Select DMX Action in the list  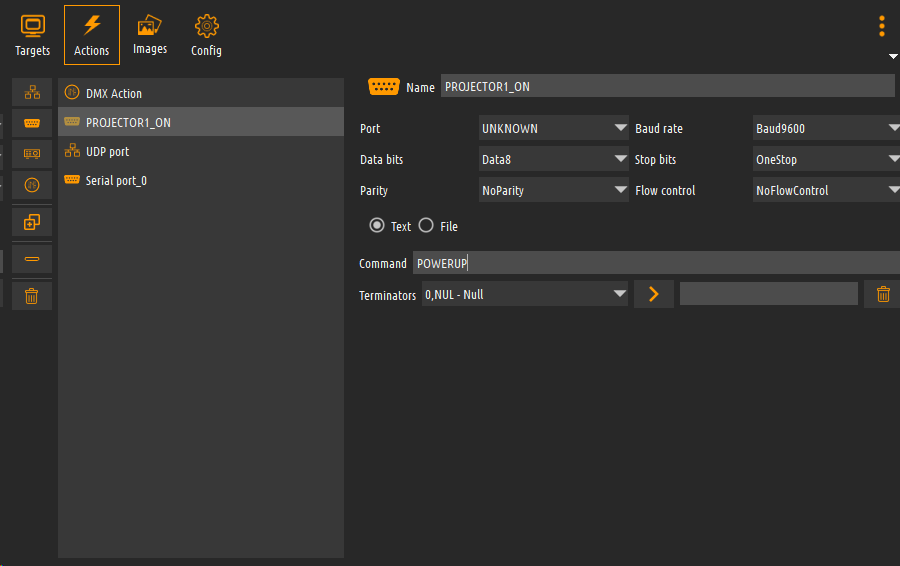[201, 93]
